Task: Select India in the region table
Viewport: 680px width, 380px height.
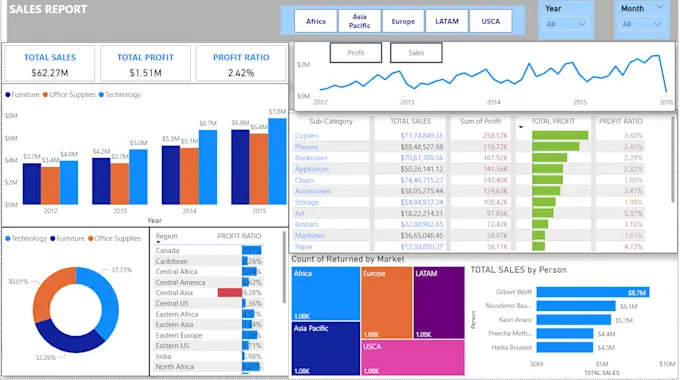Action: pos(208,357)
